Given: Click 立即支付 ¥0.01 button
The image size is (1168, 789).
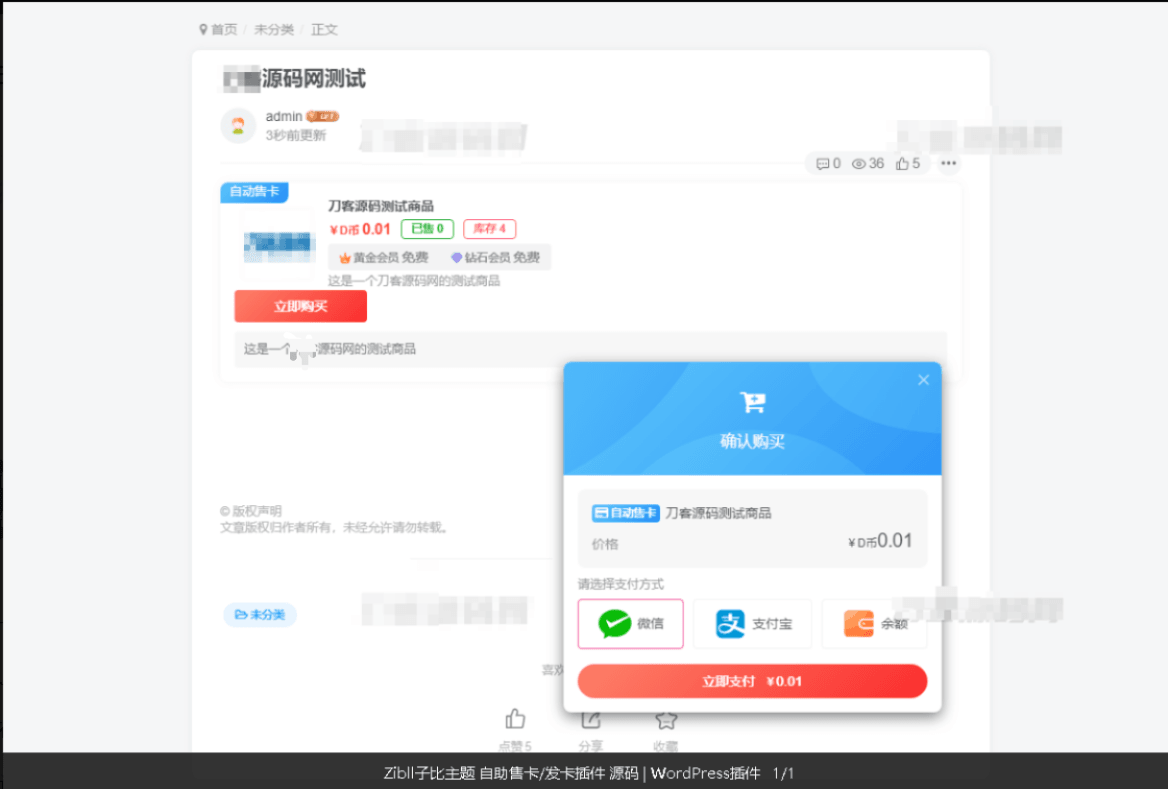Looking at the screenshot, I should pyautogui.click(x=752, y=681).
